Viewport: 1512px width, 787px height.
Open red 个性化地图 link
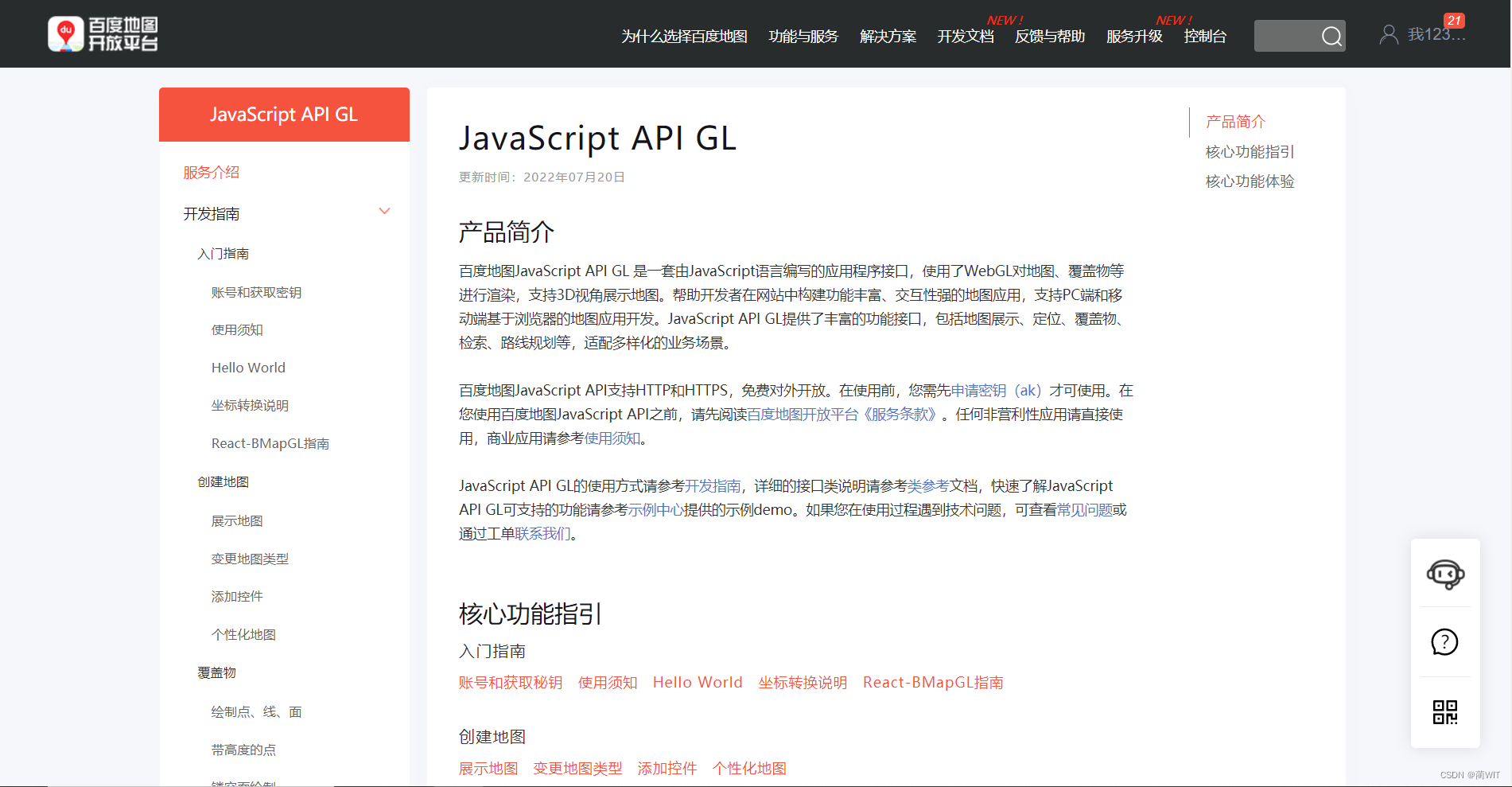[749, 769]
